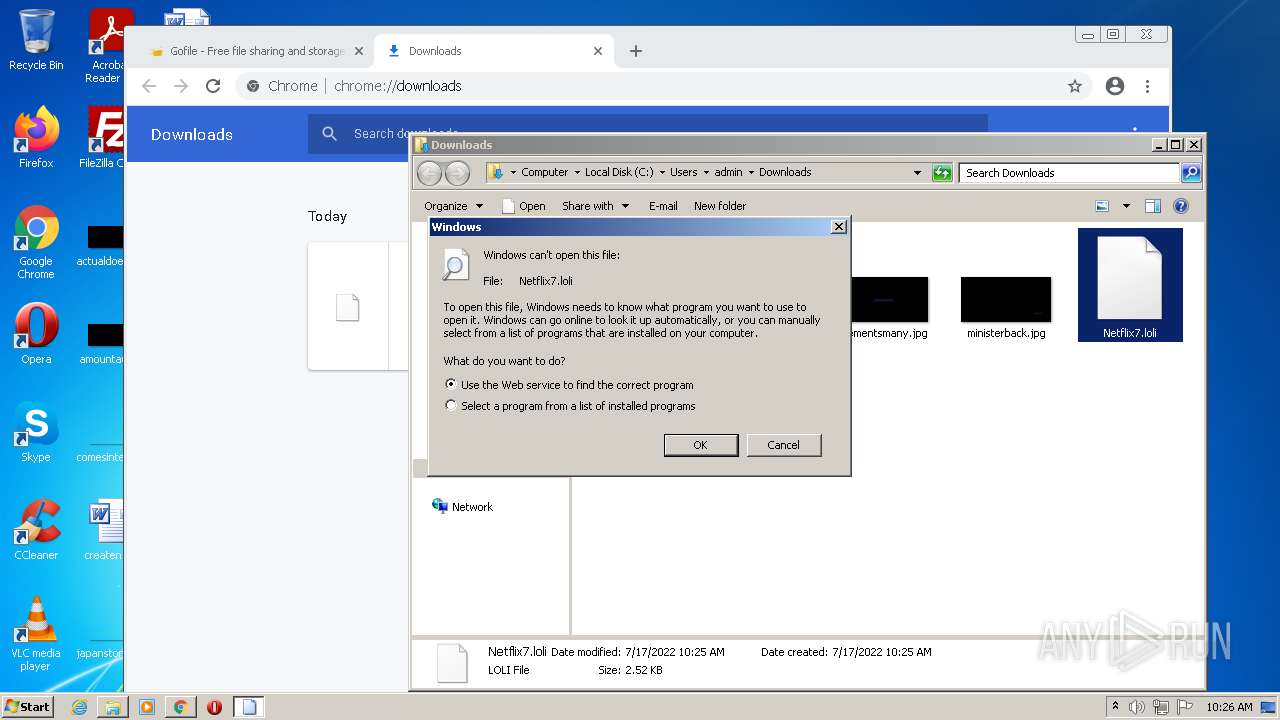1280x720 pixels.
Task: Expand the admin breadcrumb arrow
Action: (x=751, y=173)
